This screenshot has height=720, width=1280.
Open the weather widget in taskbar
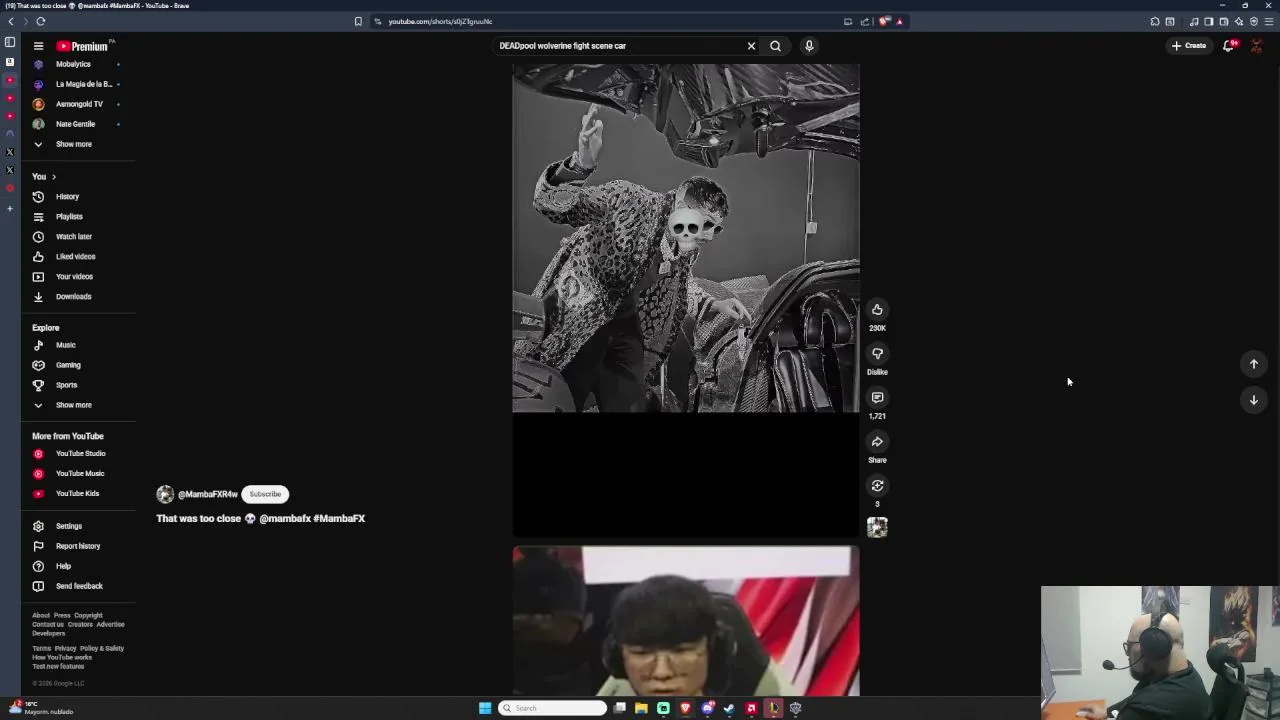[40, 708]
